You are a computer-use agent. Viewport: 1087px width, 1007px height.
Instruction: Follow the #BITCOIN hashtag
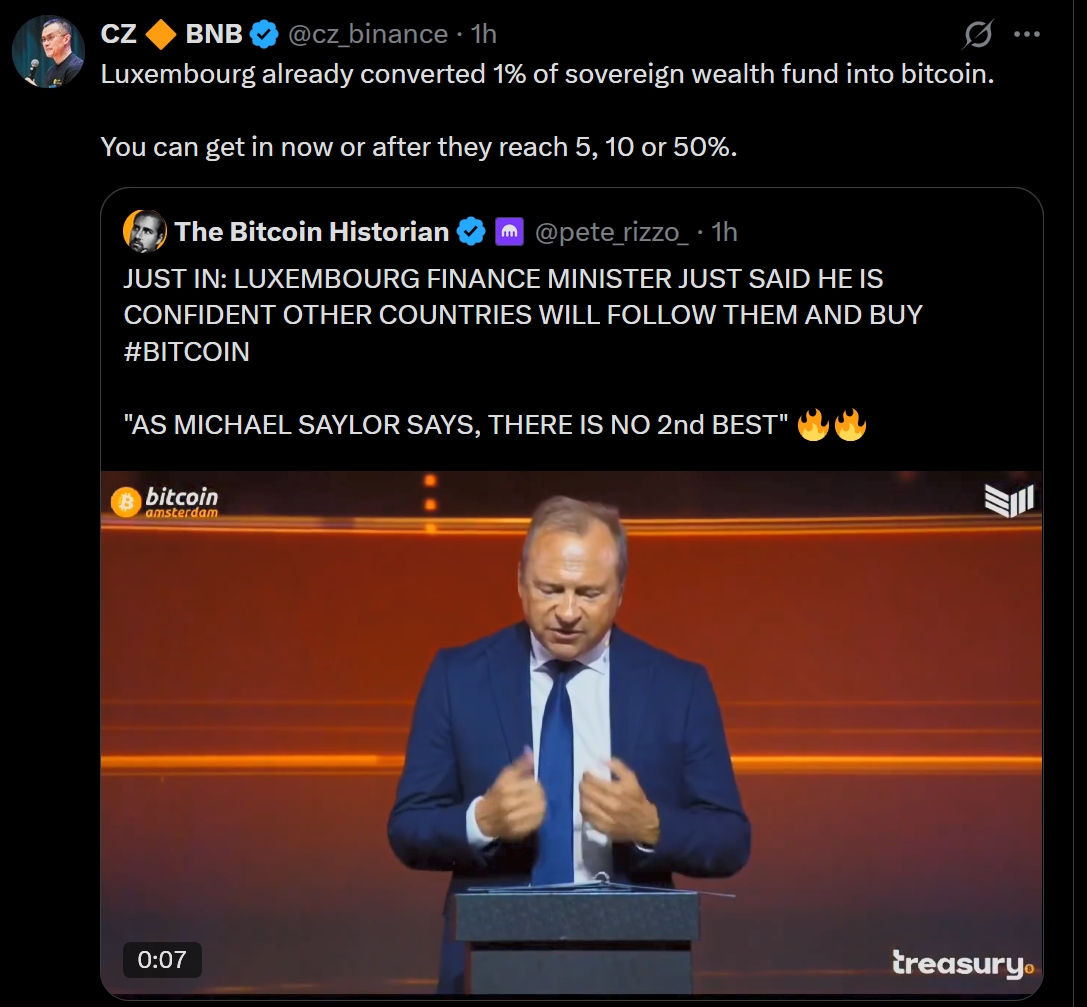click(186, 352)
